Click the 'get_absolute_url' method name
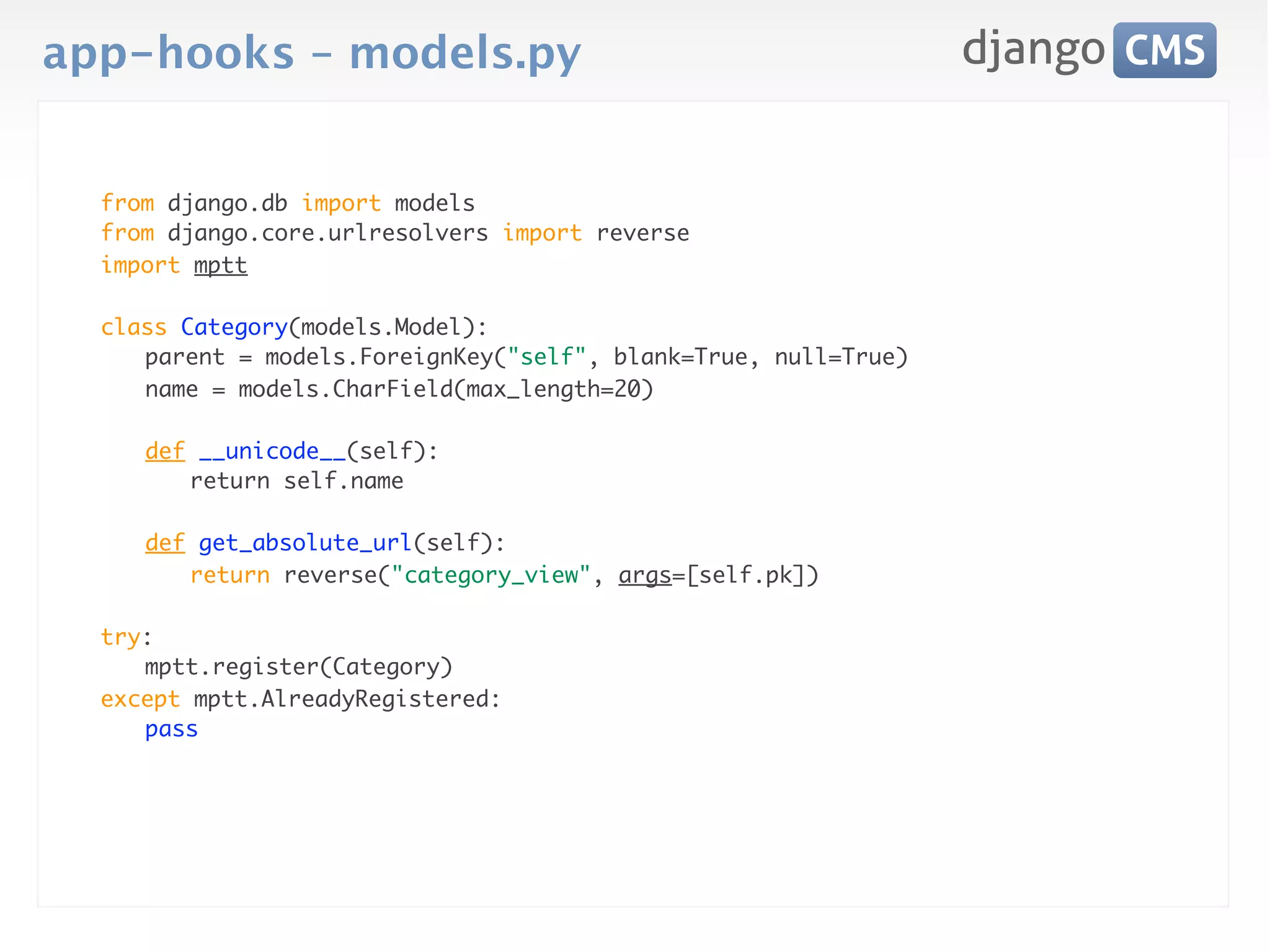The image size is (1270, 952). click(x=304, y=544)
